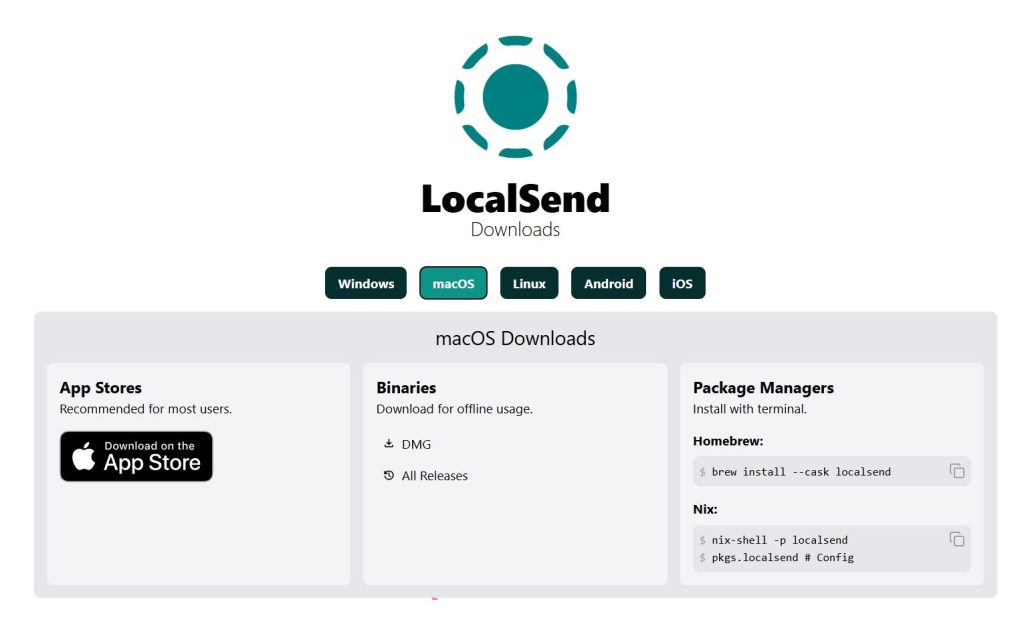
Task: Click the Apple logo in the App Store badge
Action: (x=85, y=458)
